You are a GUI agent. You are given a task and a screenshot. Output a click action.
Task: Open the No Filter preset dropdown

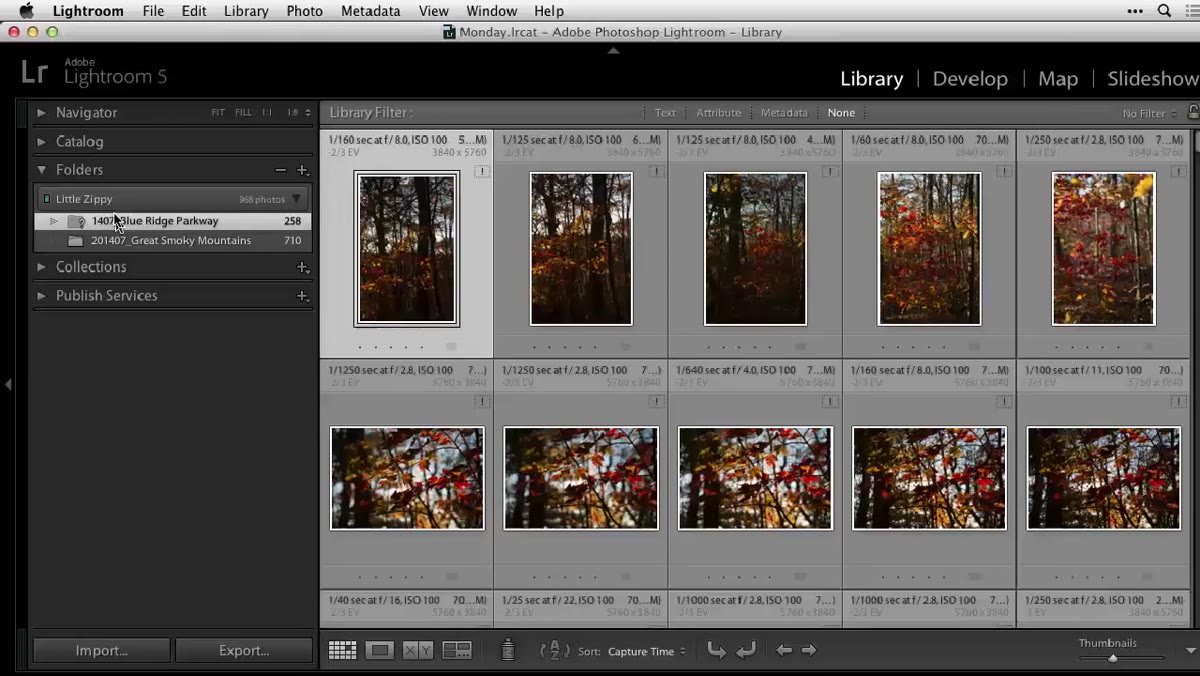[1149, 114]
